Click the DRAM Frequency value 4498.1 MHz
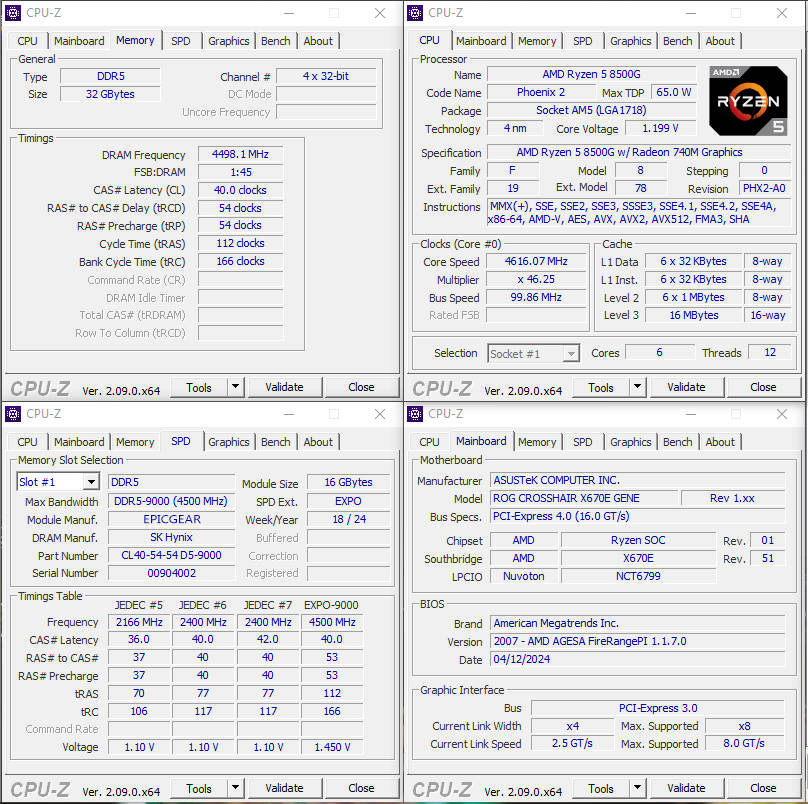 tap(241, 154)
